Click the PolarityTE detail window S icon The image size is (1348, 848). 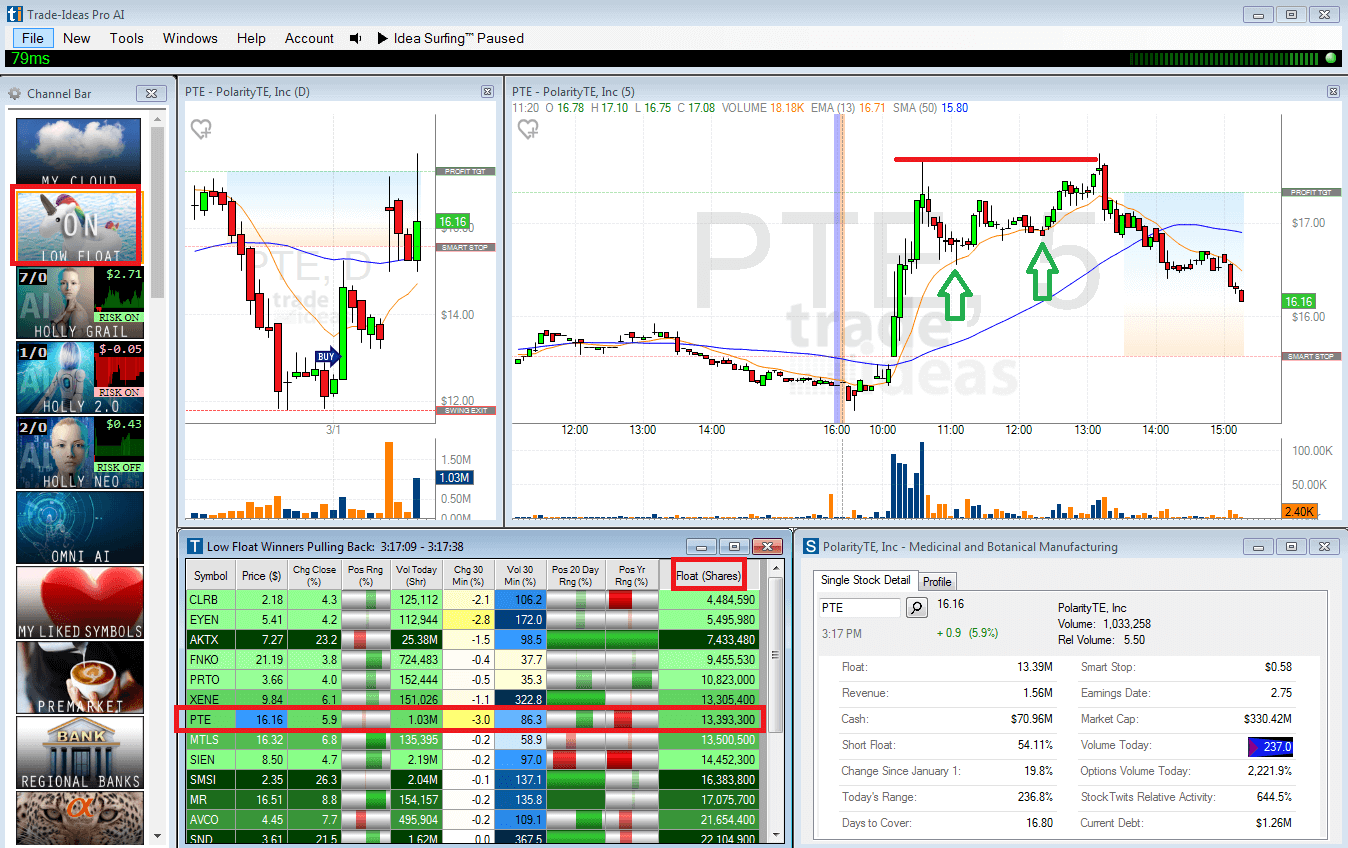(811, 547)
